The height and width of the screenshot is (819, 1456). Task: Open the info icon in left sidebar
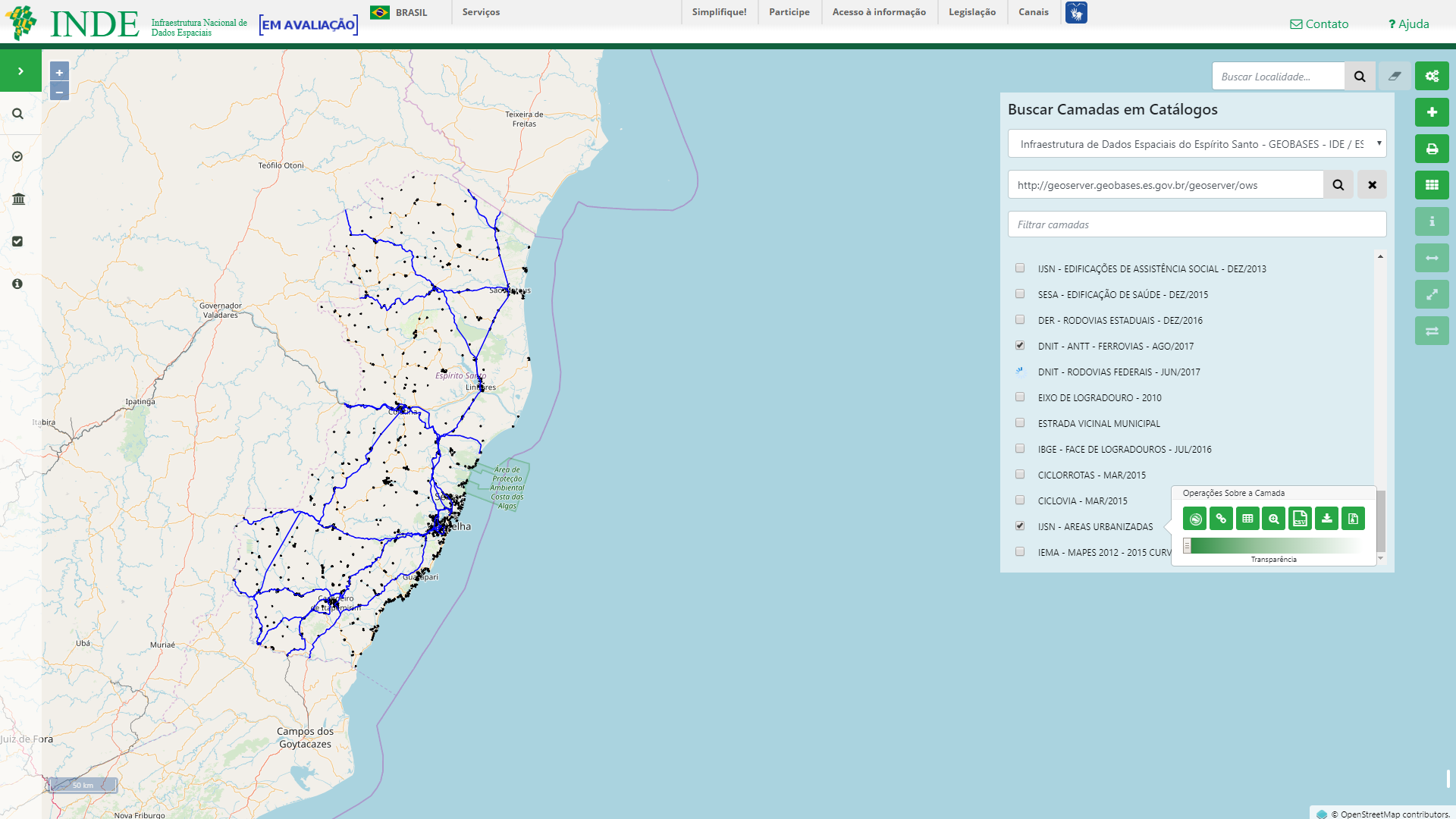(17, 284)
